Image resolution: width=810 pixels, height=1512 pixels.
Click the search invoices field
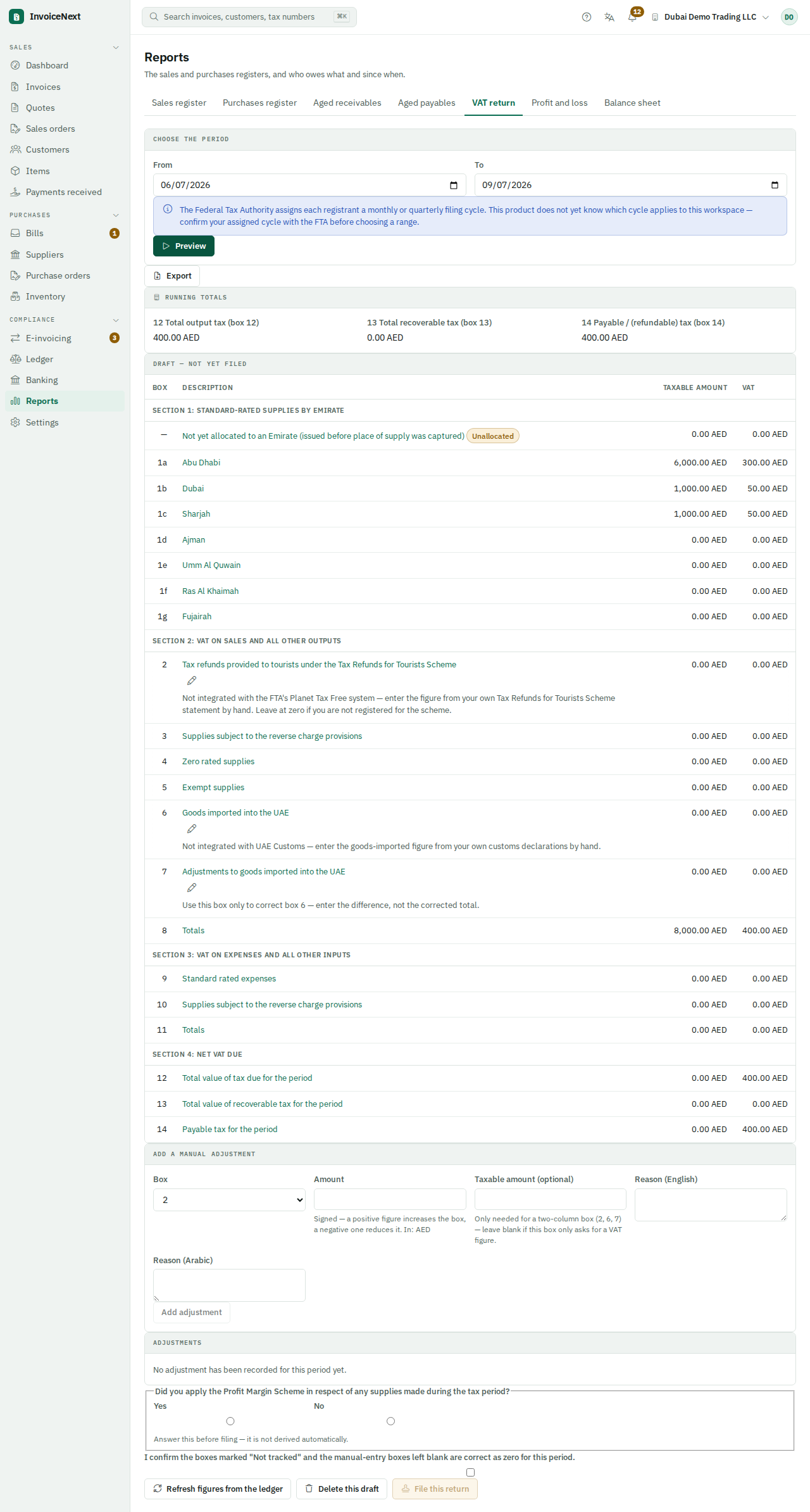[x=249, y=17]
